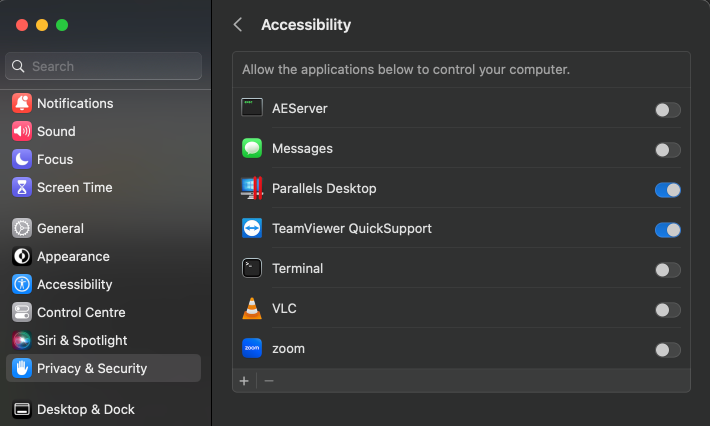Click the red close window button
Image resolution: width=710 pixels, height=426 pixels.
(22, 25)
